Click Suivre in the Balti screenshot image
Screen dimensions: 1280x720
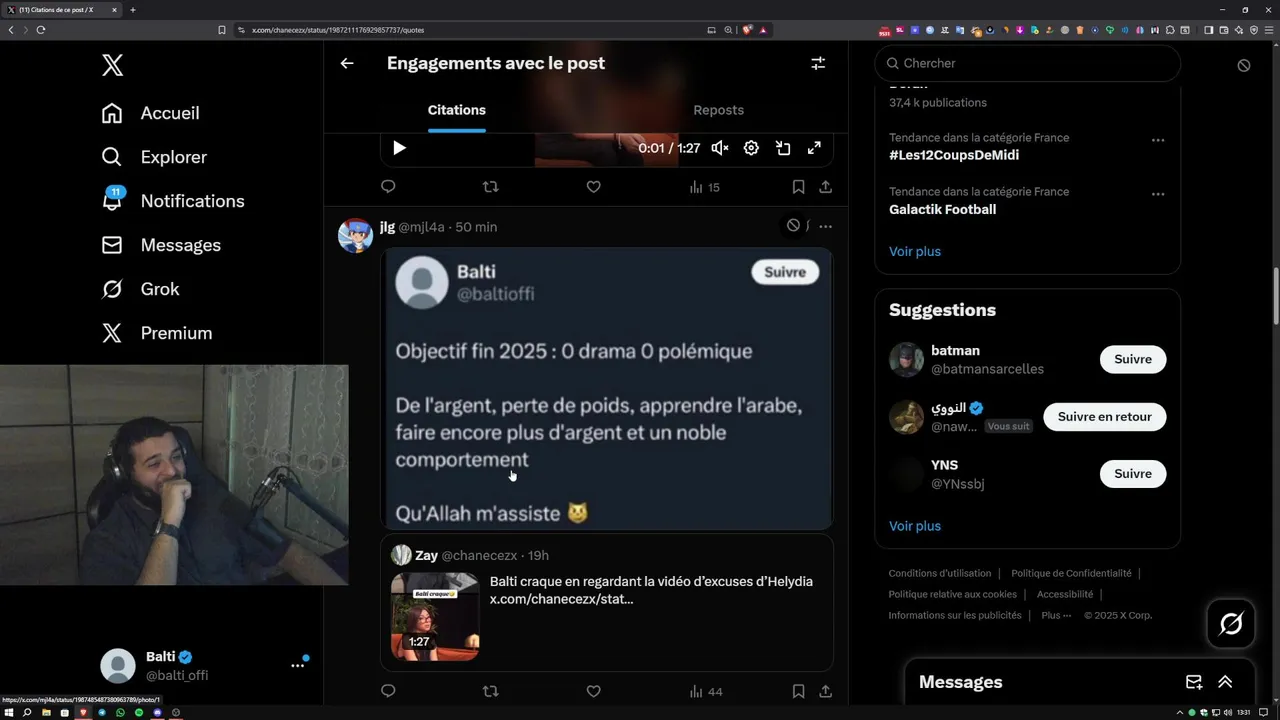[785, 272]
